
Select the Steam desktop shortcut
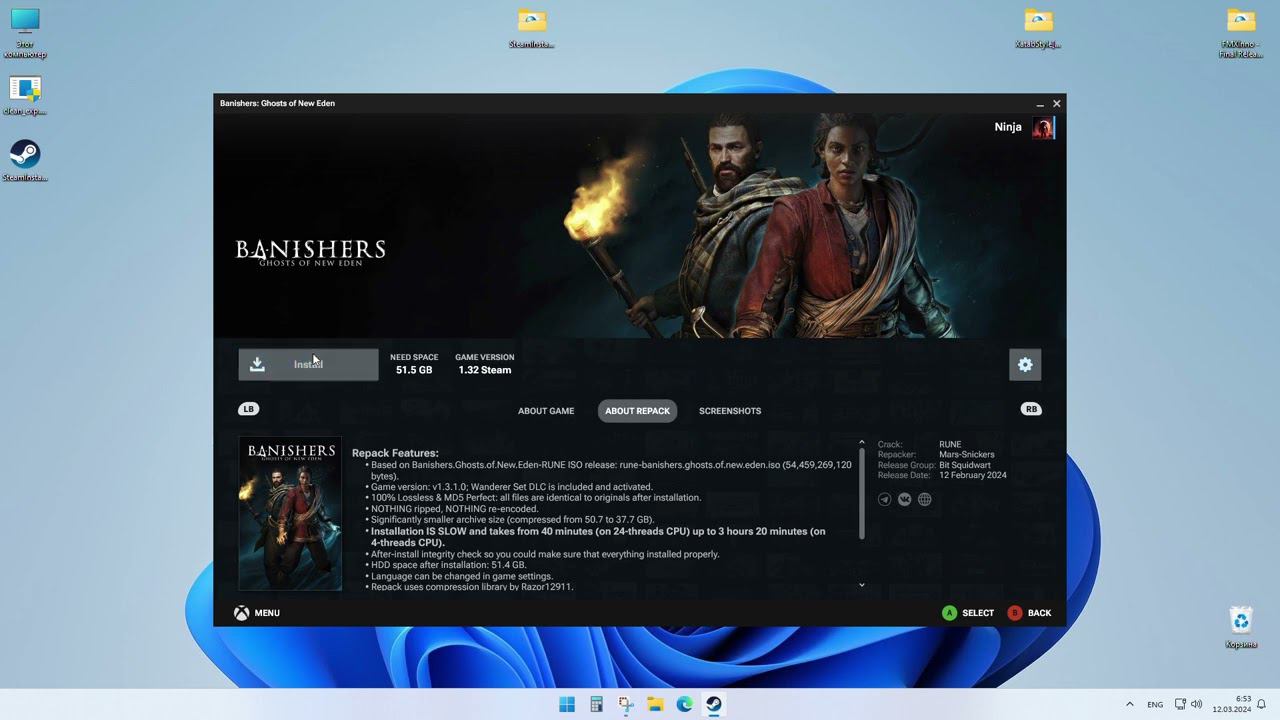tap(25, 160)
